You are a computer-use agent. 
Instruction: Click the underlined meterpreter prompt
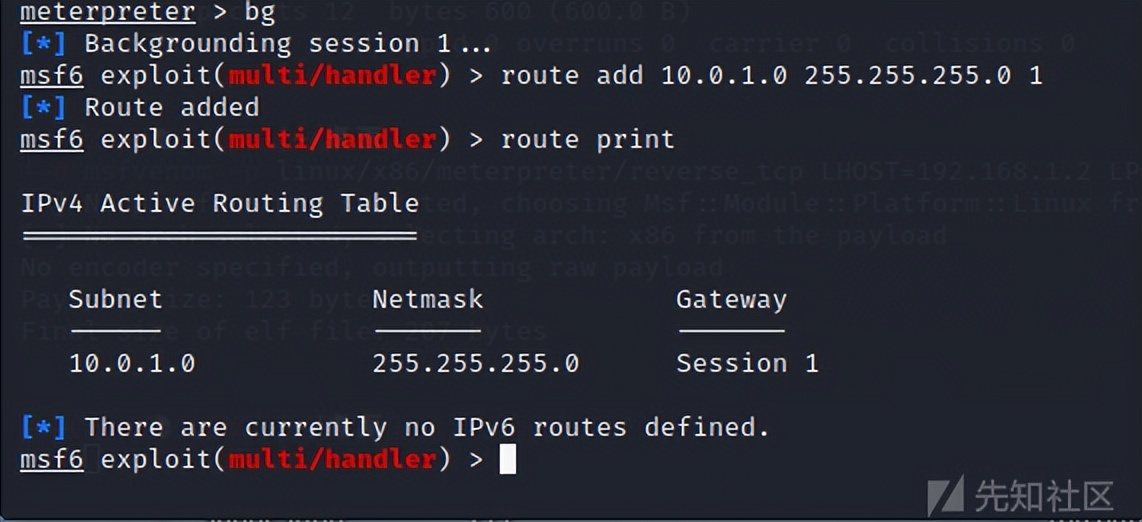[108, 12]
